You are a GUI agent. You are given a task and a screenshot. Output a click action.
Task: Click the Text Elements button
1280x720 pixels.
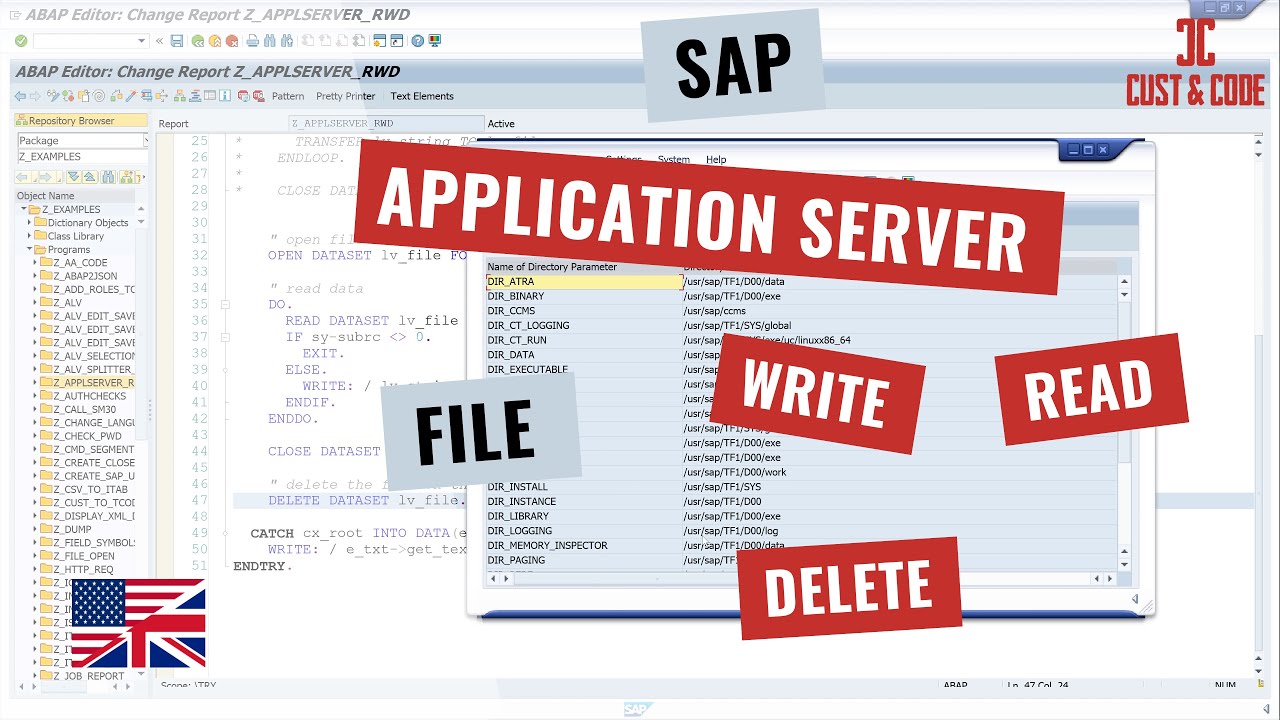[422, 96]
